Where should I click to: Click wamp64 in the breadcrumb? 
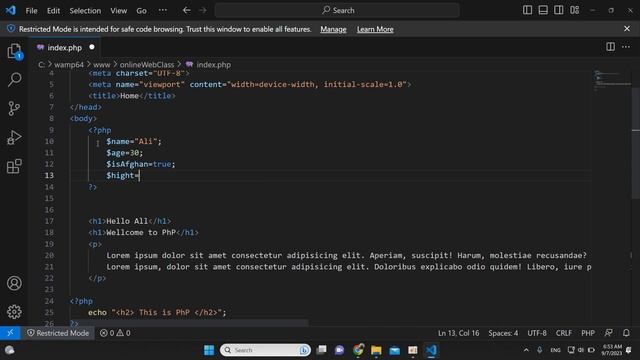69,64
